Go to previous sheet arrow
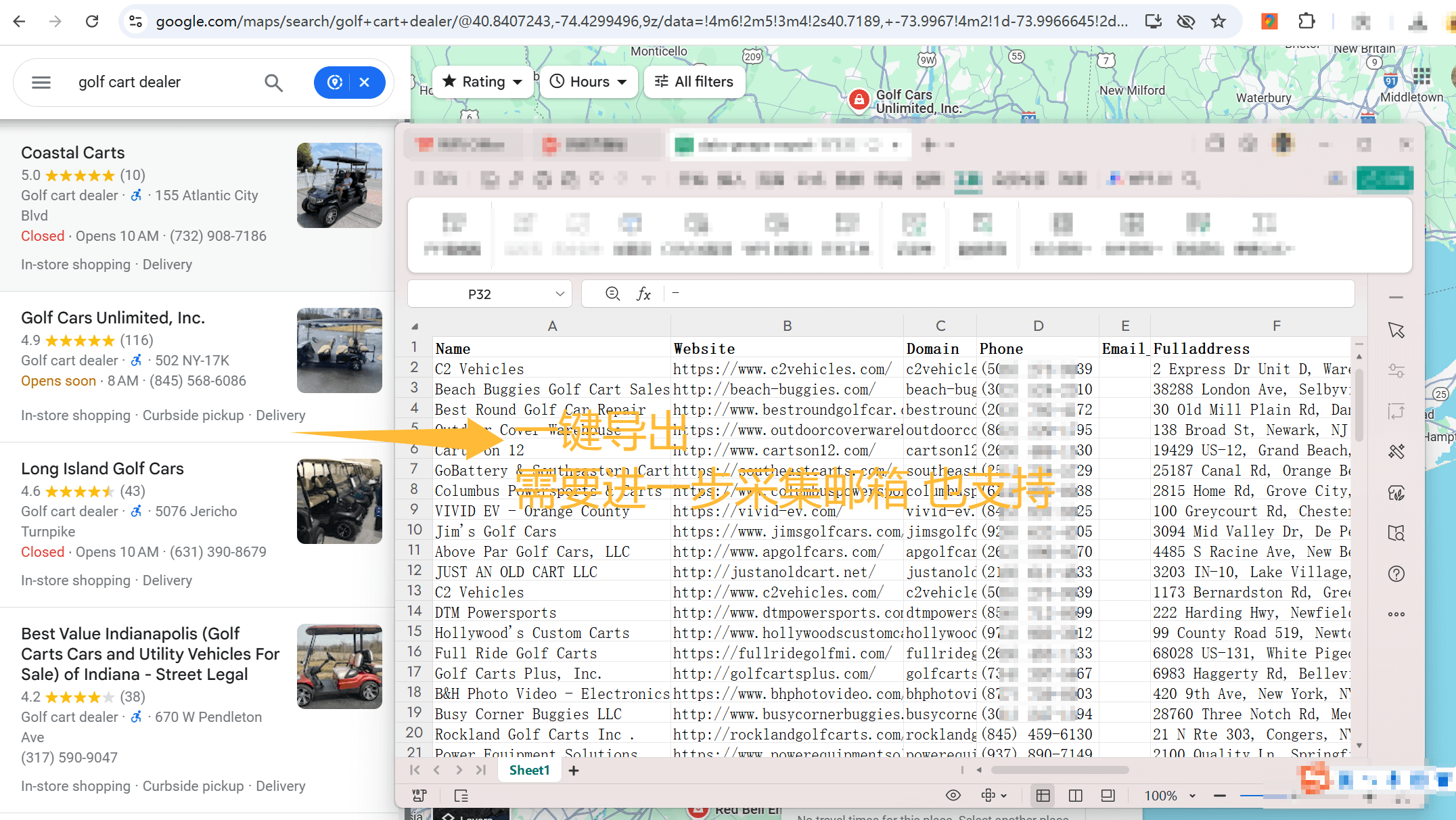Screen dimensions: 1456x820 coord(437,771)
